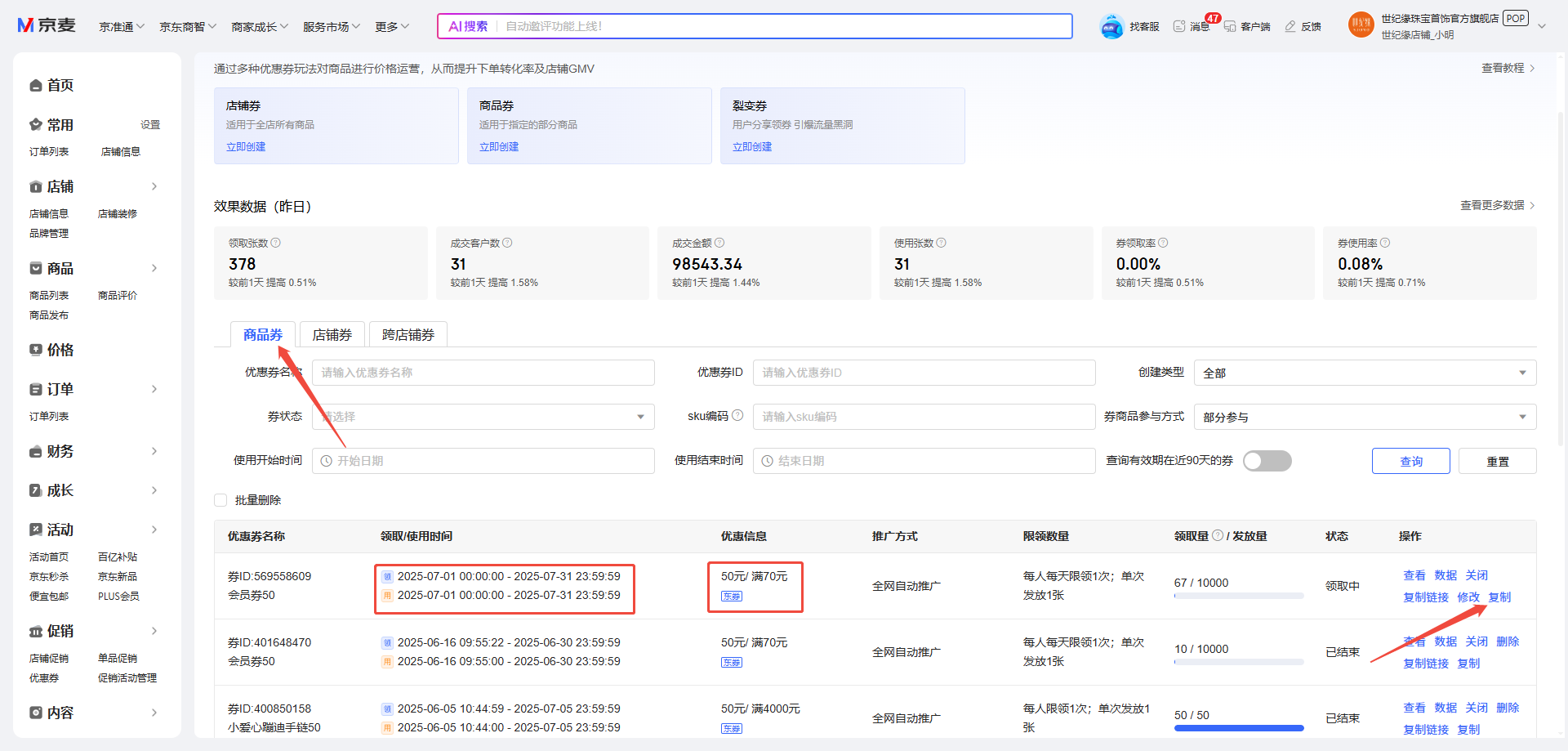
Task: Open the 创建类型 dropdown
Action: tap(1364, 373)
